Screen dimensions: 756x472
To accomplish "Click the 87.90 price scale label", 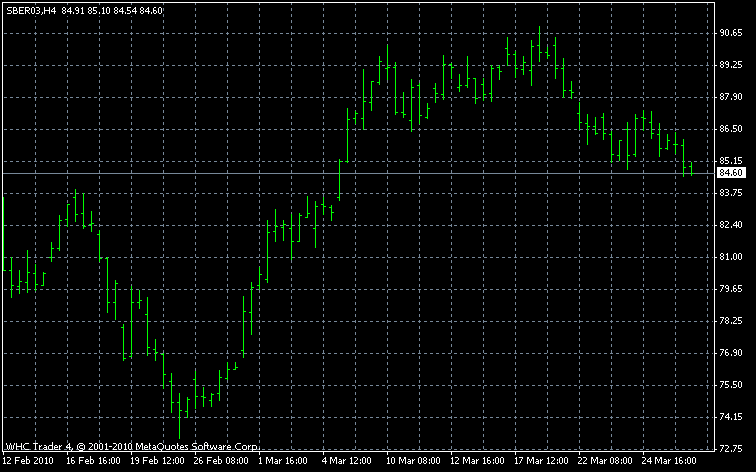I will tap(731, 97).
